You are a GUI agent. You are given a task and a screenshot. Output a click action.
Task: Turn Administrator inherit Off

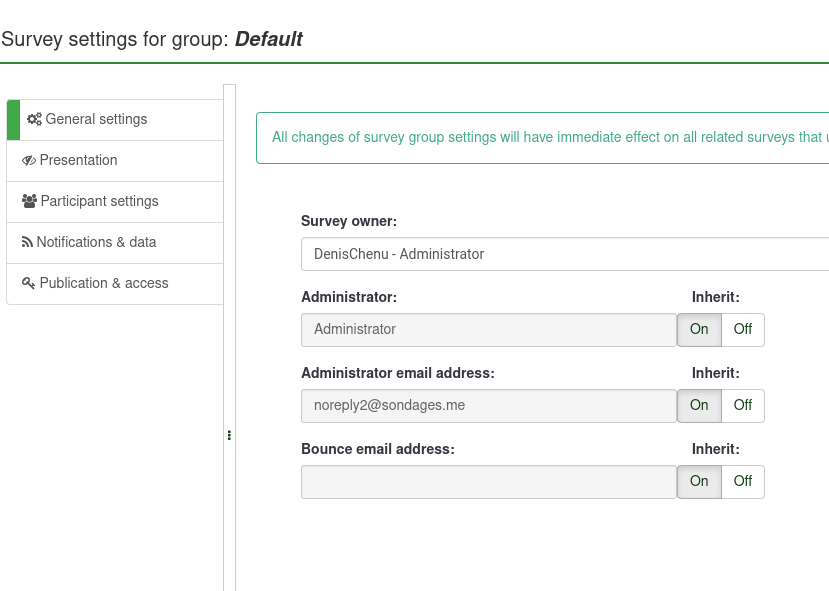point(742,330)
